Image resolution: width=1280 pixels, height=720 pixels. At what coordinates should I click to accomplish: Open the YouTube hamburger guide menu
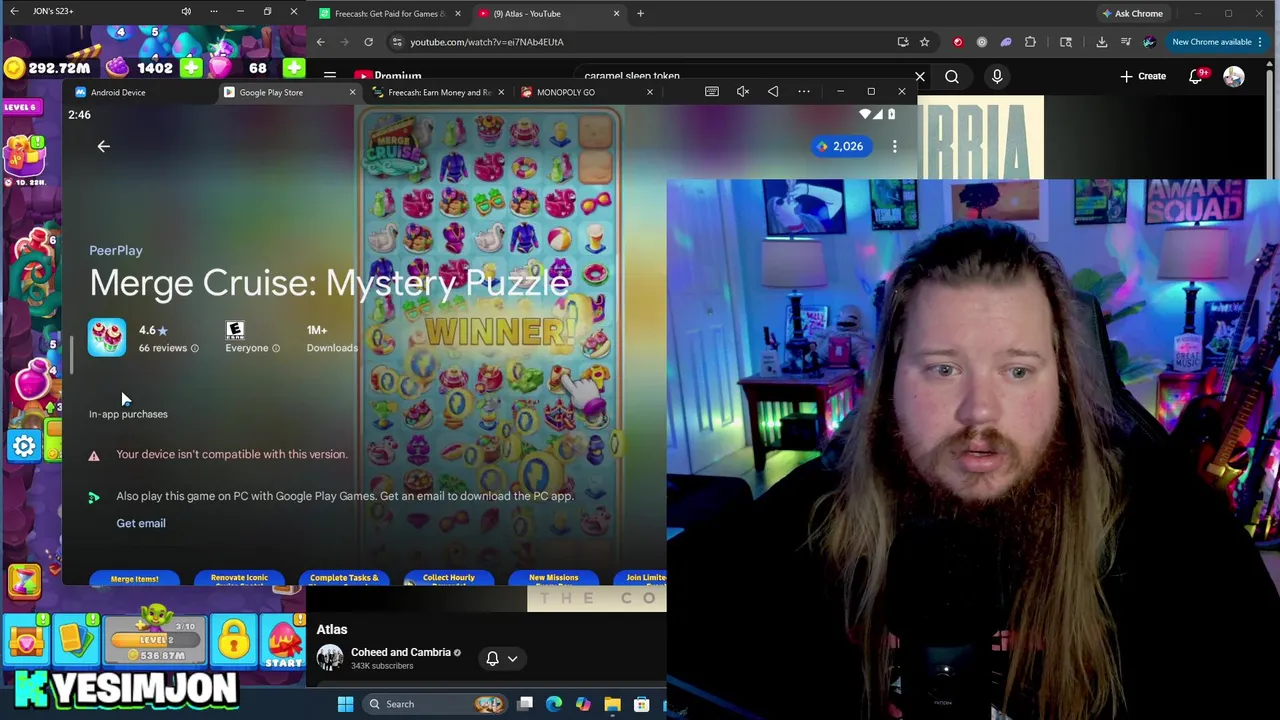(329, 76)
